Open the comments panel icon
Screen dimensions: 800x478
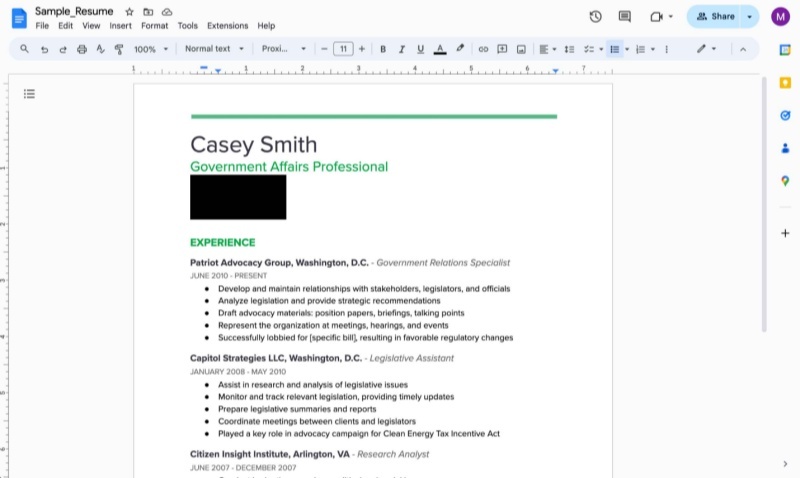pyautogui.click(x=625, y=16)
